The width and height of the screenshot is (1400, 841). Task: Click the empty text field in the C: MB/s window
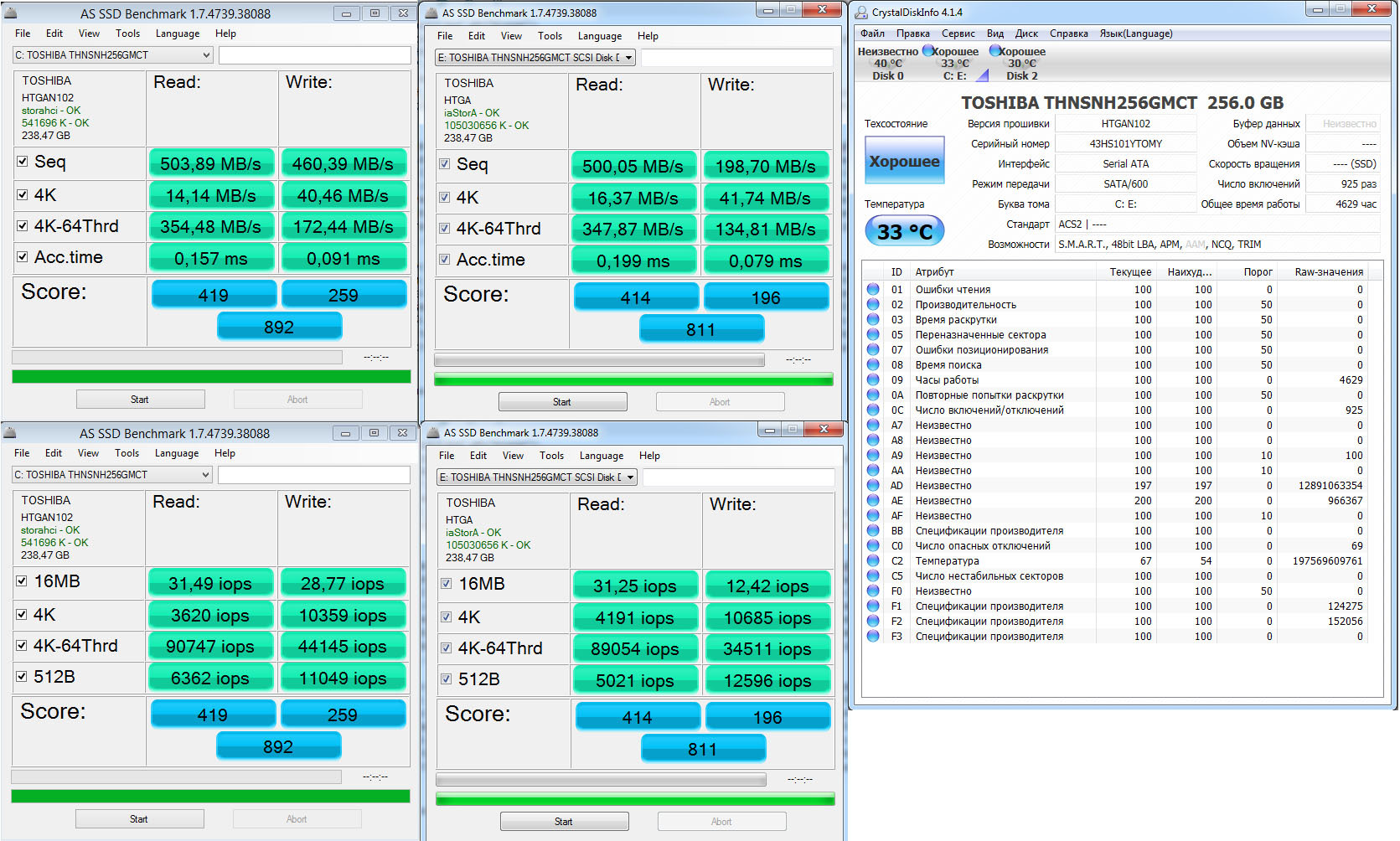[315, 55]
